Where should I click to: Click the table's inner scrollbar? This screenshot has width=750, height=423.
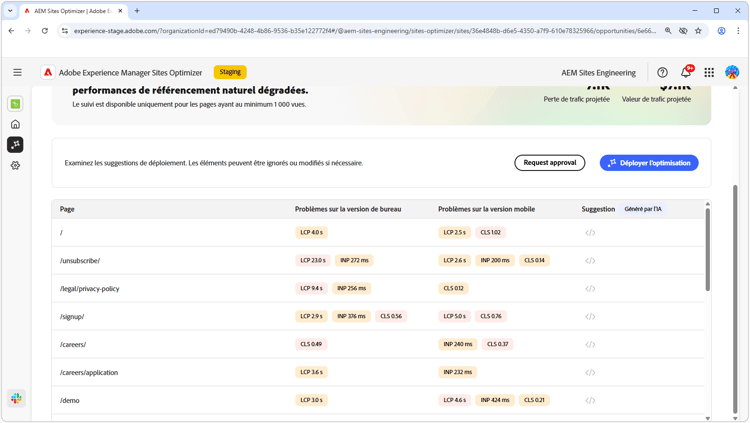pos(707,249)
